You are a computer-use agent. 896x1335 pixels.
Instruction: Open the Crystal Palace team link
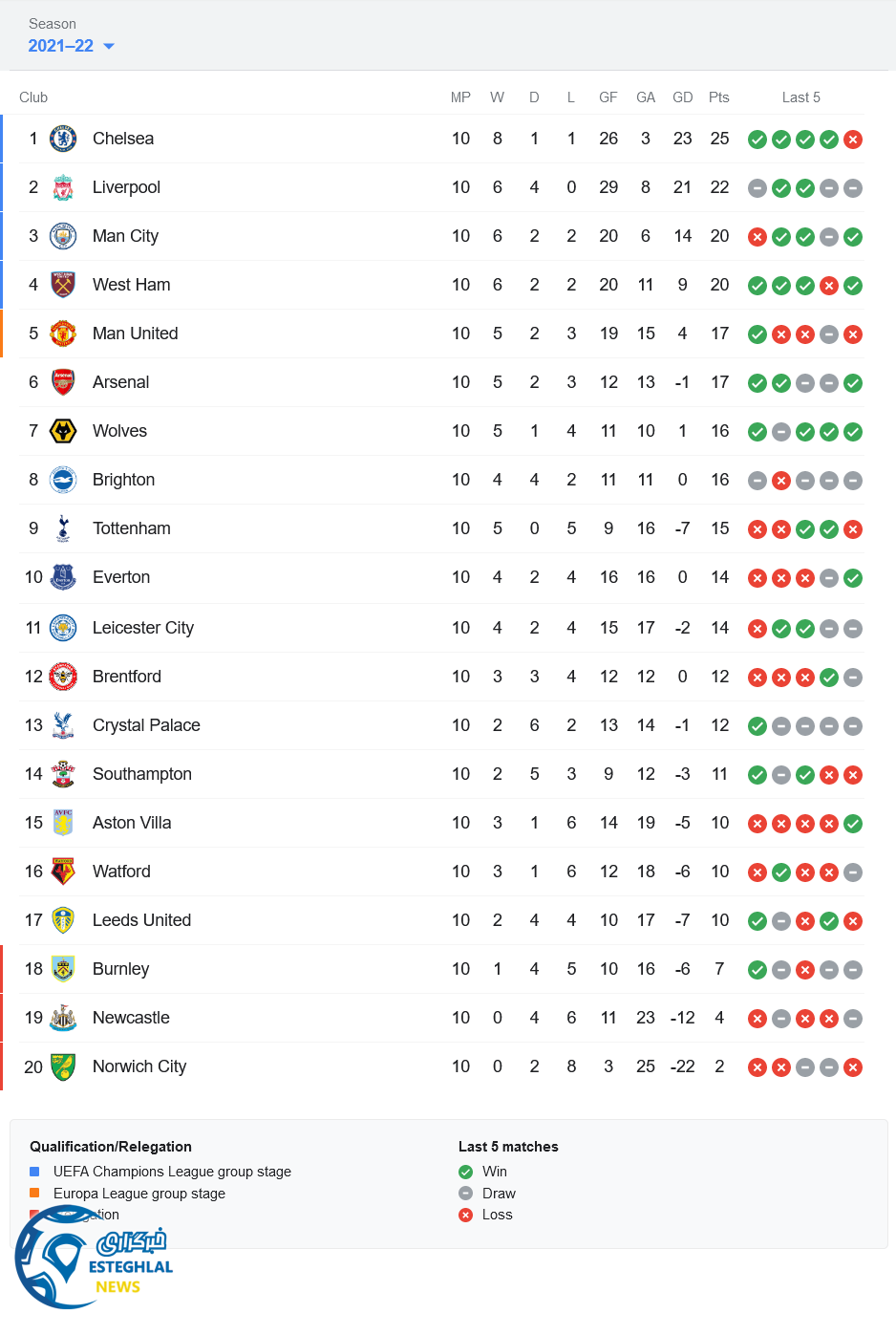(146, 725)
